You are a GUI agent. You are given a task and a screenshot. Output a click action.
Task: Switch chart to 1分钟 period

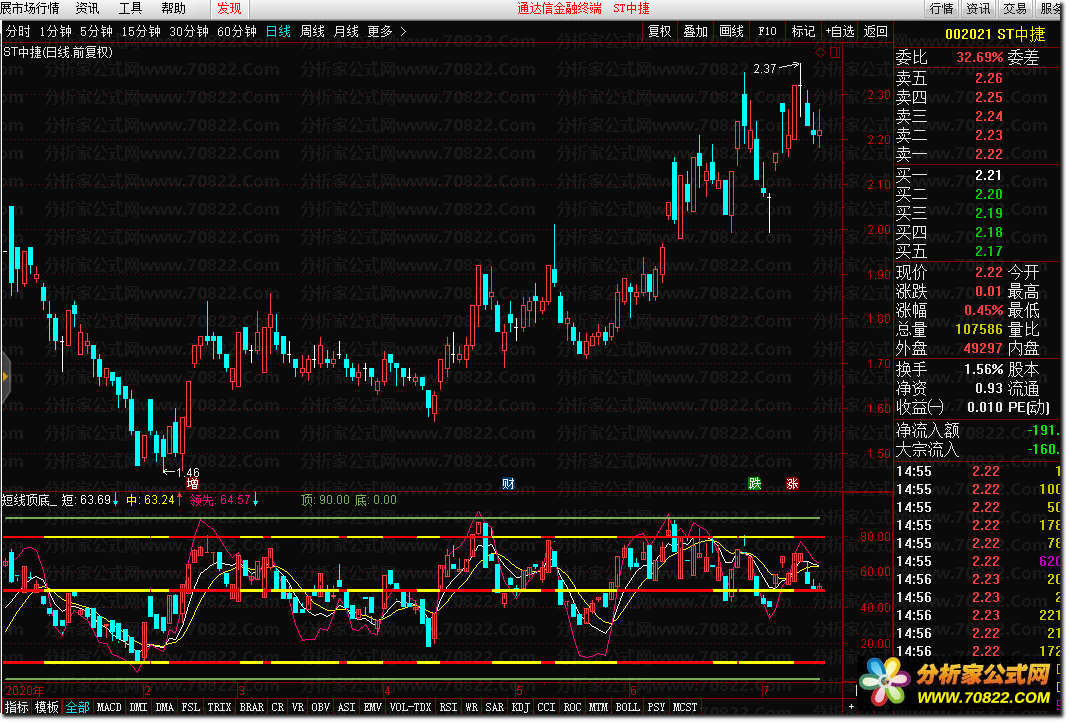(55, 31)
